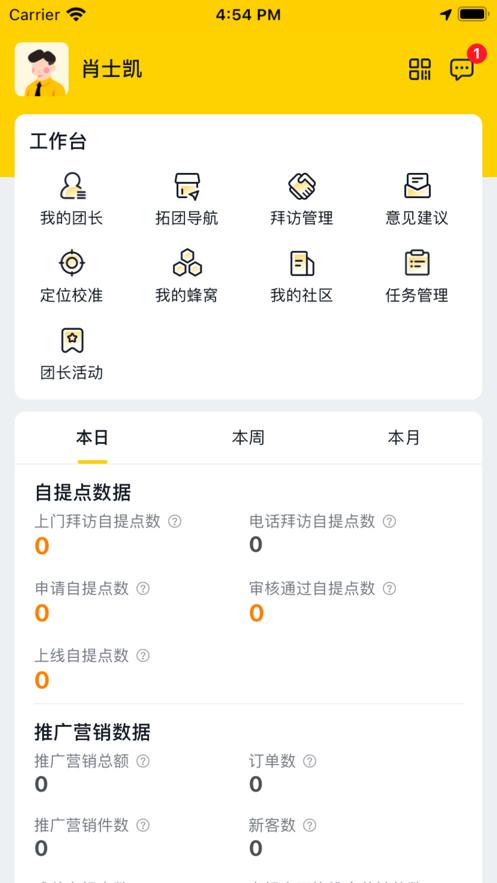Tap the username 肖士凯

point(112,69)
